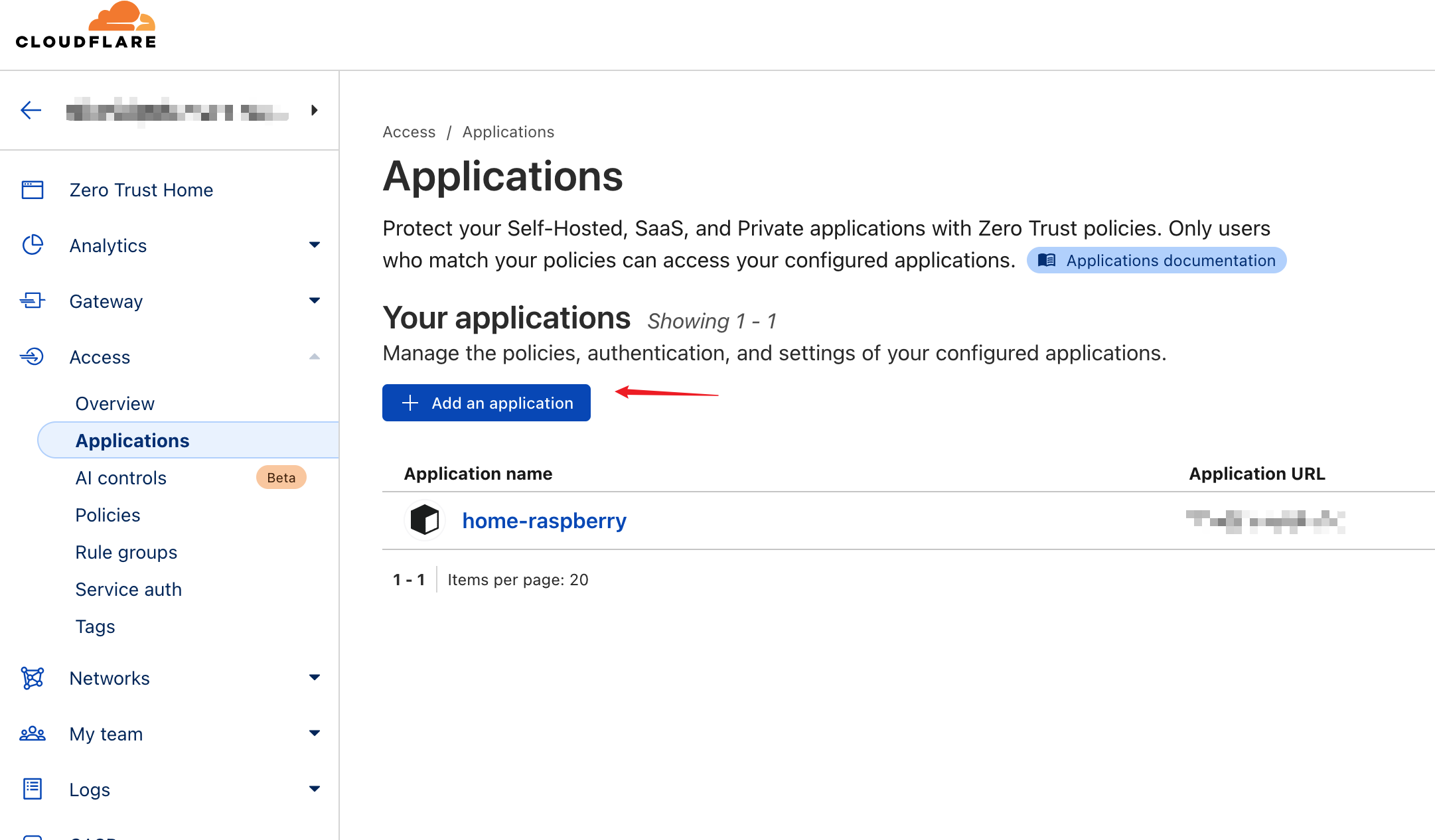
Task: Open the Networks menu item
Action: 110,678
